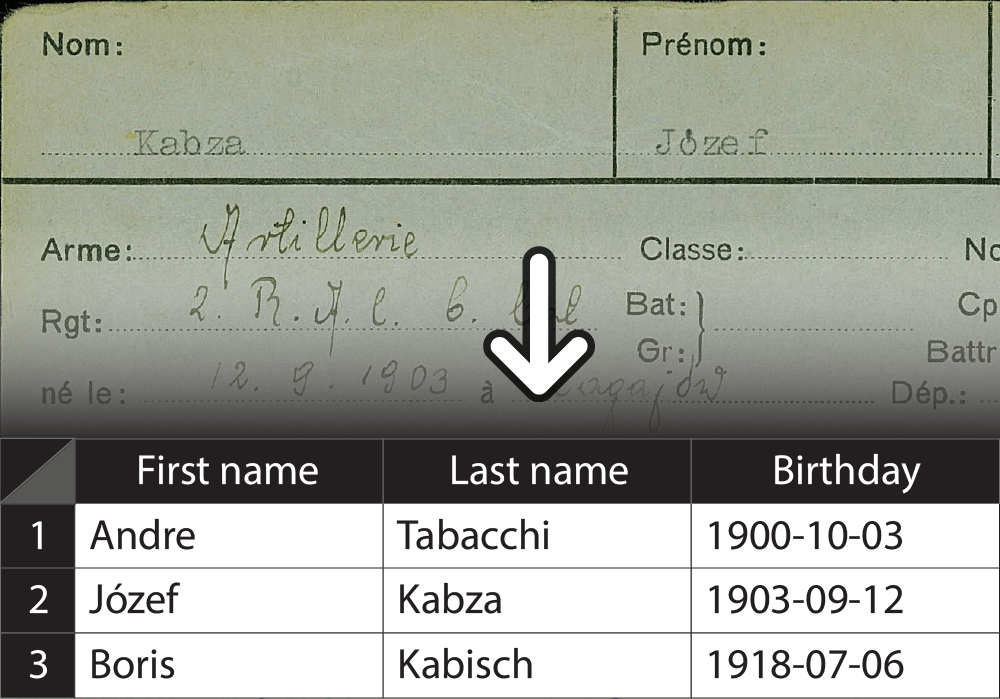
Task: Select row 1 header in the table
Action: 37,536
